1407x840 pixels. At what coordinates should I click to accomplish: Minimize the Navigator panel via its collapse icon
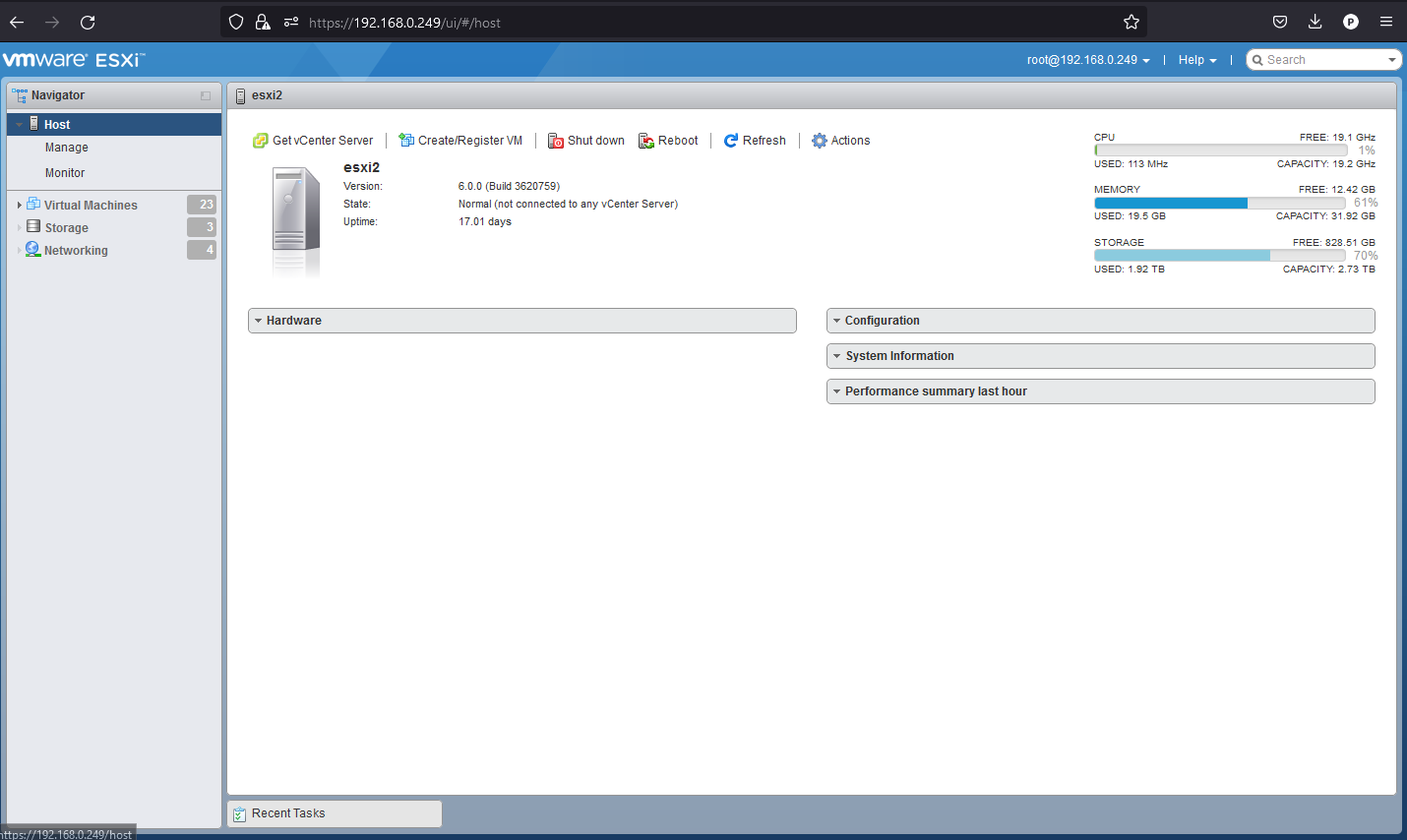click(x=206, y=95)
